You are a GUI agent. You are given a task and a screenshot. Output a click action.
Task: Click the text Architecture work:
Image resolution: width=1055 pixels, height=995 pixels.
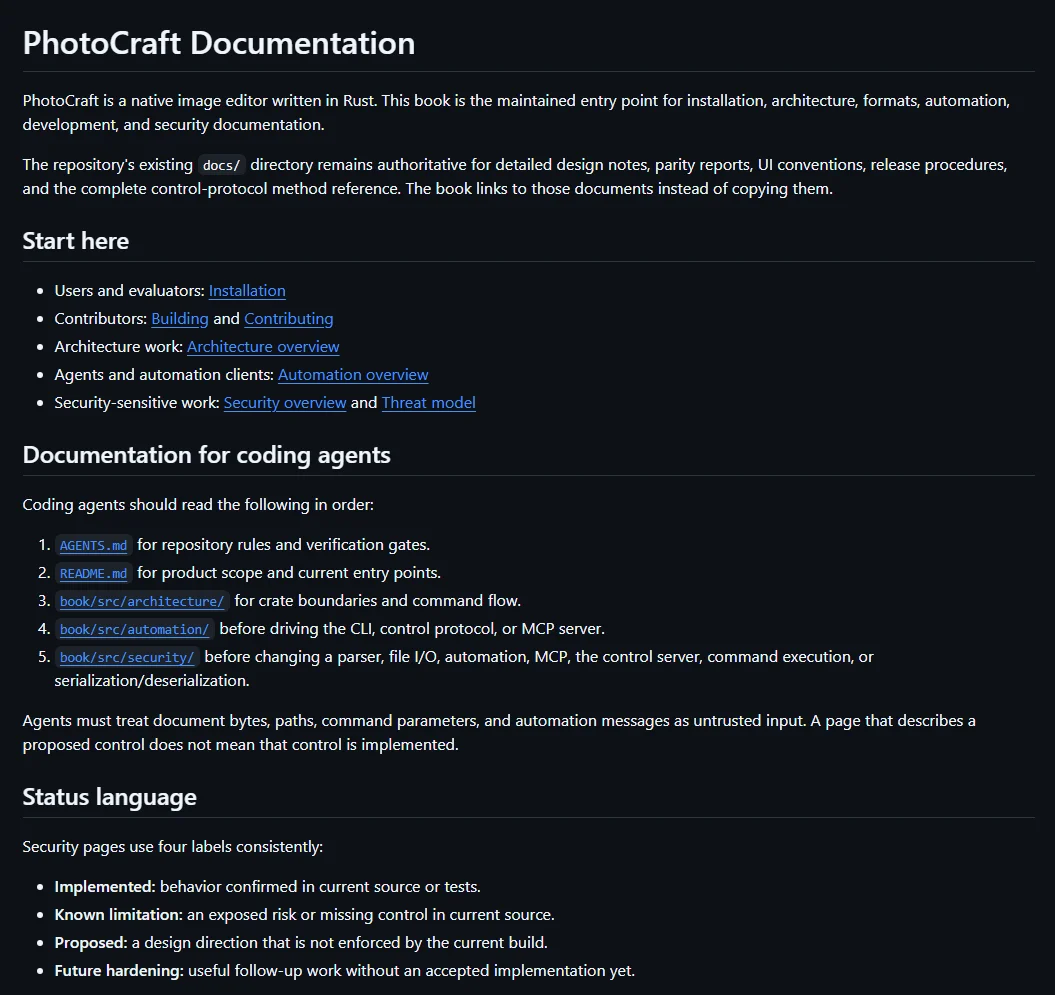point(118,346)
